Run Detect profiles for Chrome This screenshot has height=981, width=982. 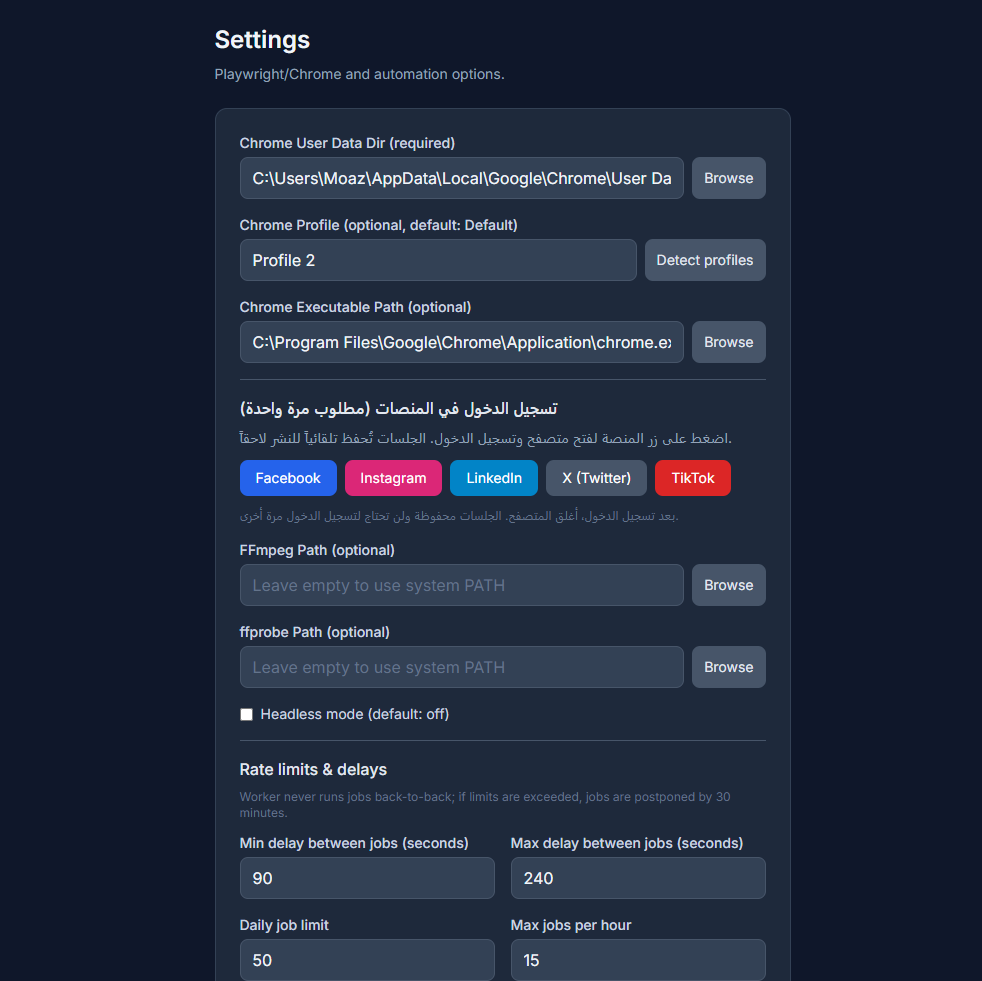pyautogui.click(x=705, y=260)
